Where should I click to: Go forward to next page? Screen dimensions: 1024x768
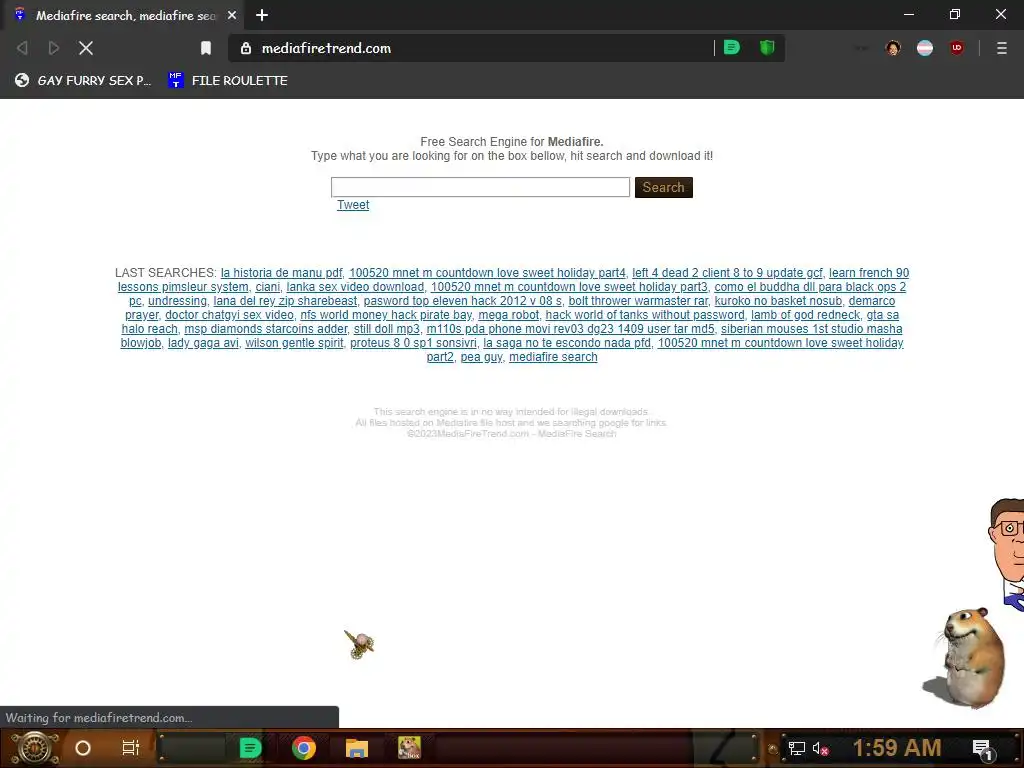(54, 48)
